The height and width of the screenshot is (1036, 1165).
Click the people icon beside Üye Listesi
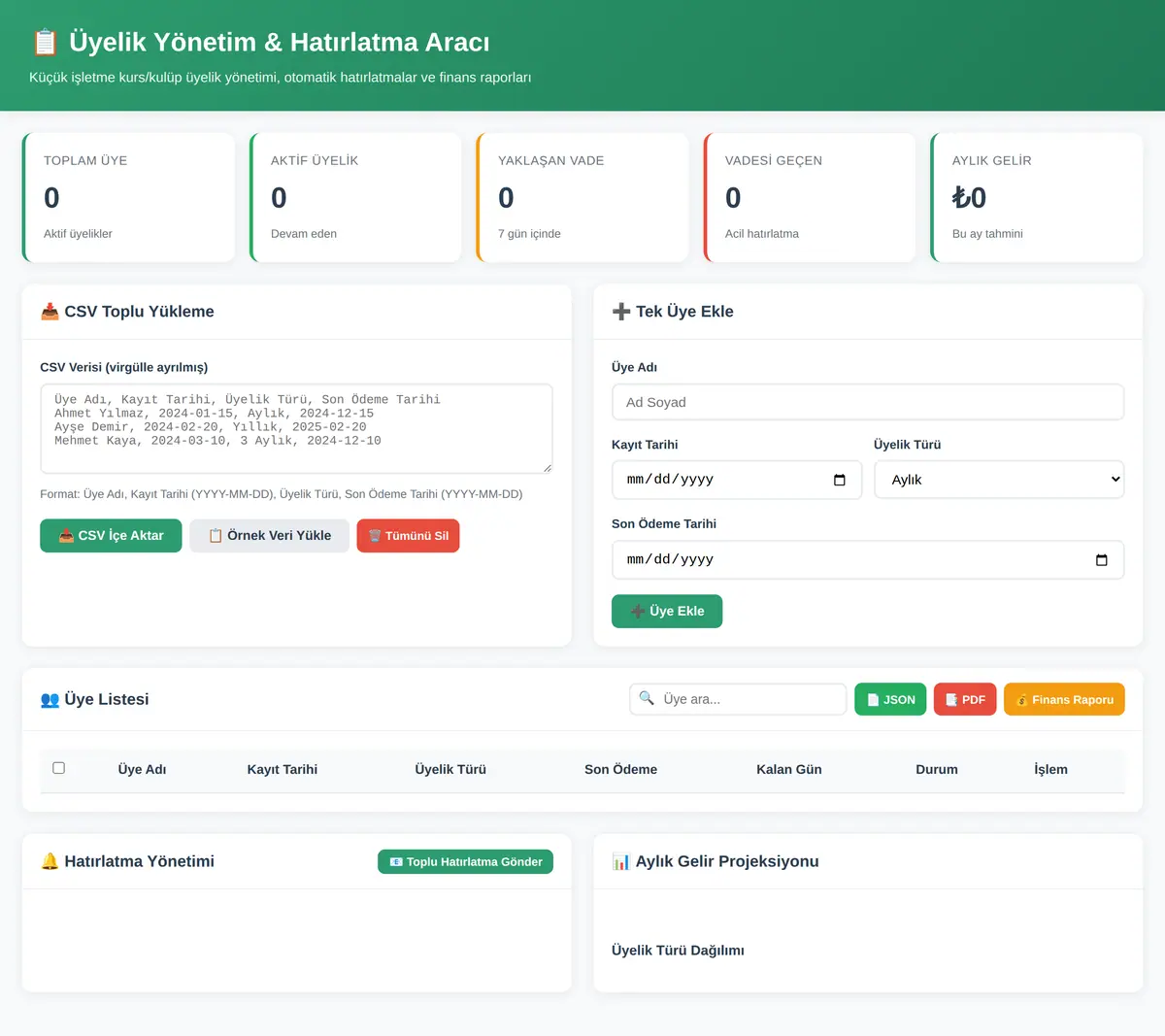click(50, 699)
